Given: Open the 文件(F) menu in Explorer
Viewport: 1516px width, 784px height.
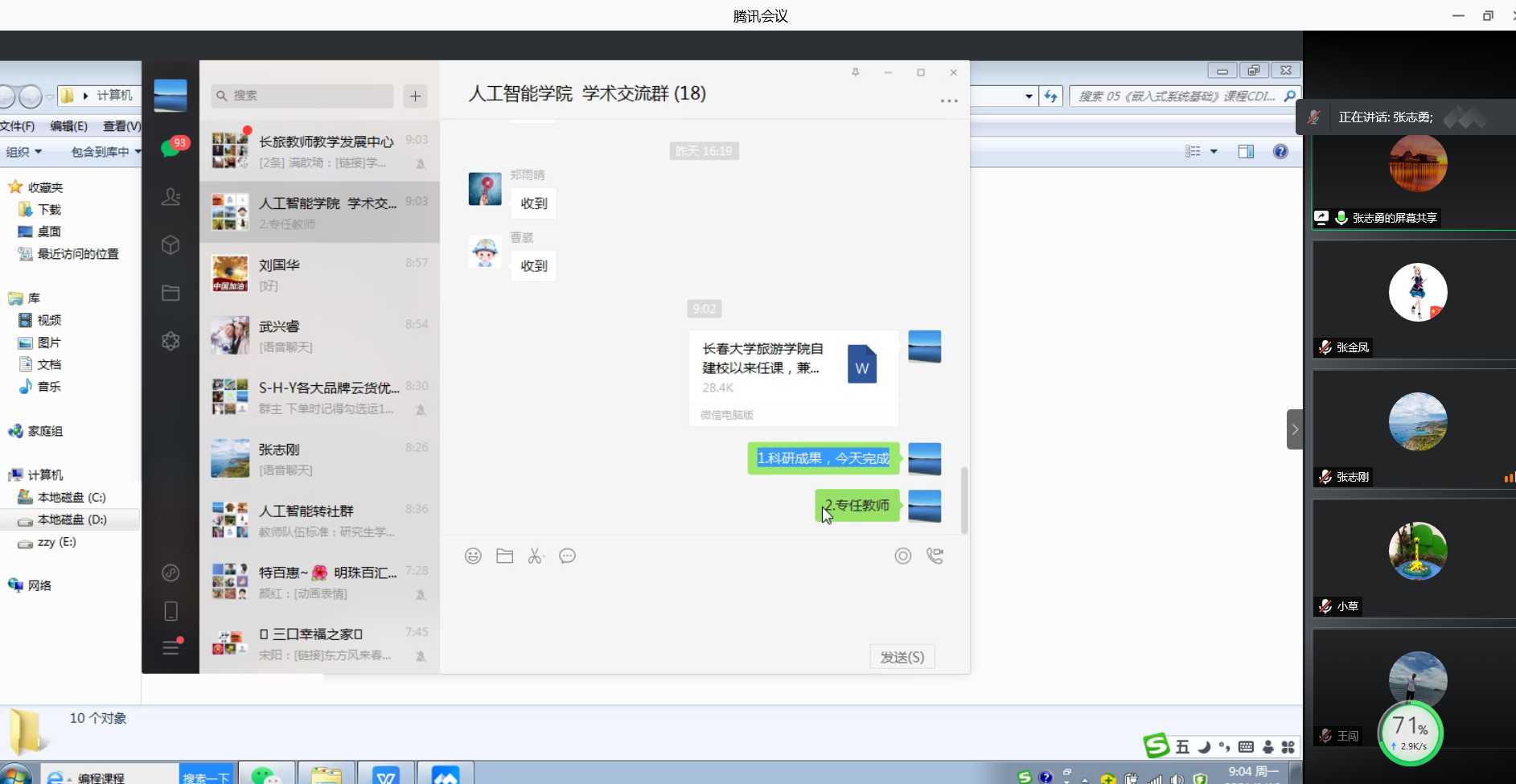Looking at the screenshot, I should (x=18, y=126).
